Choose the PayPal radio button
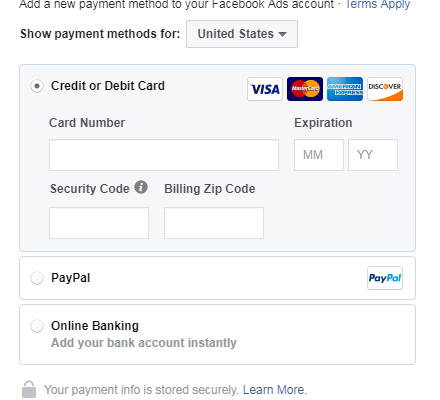This screenshot has width=440, height=400. tap(37, 278)
